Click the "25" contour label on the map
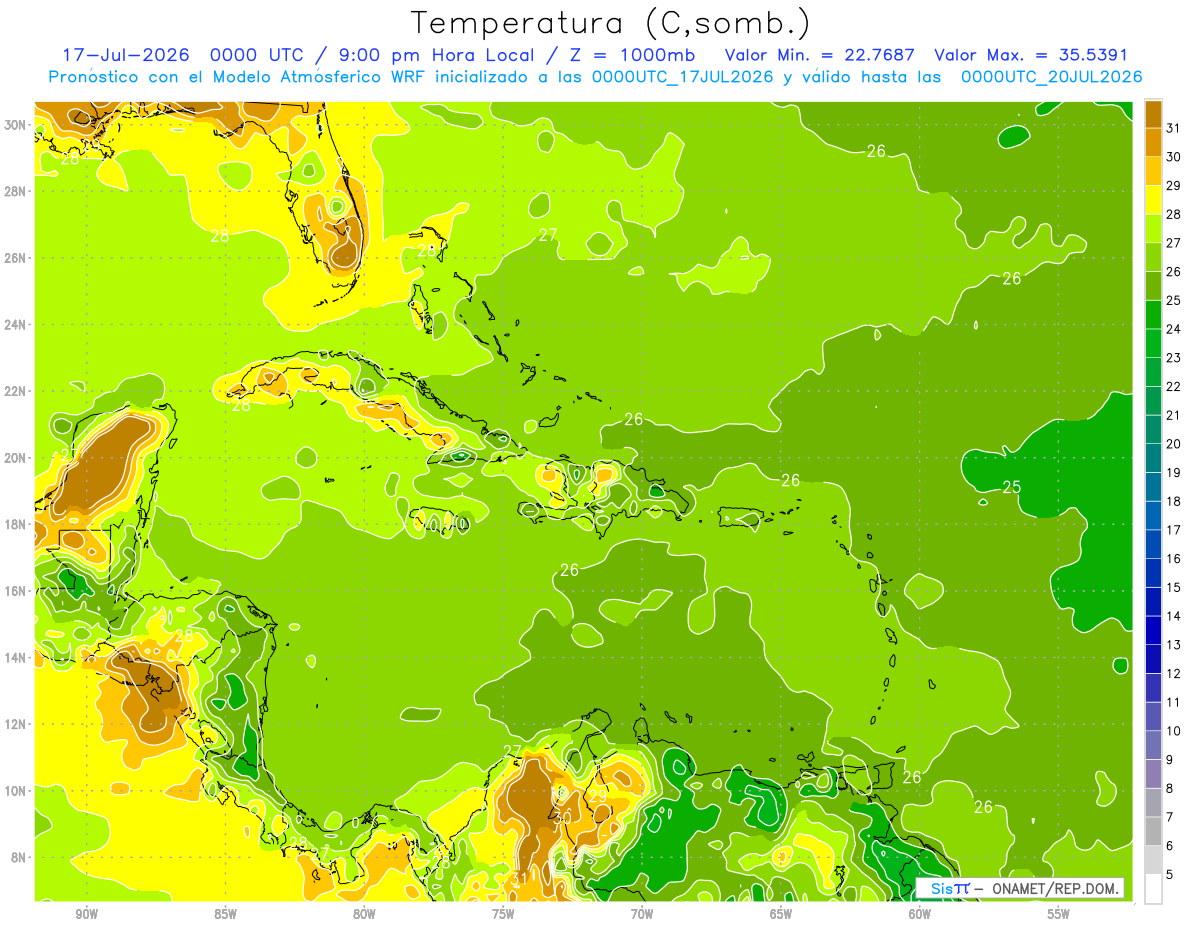The image size is (1200, 927). (1012, 487)
